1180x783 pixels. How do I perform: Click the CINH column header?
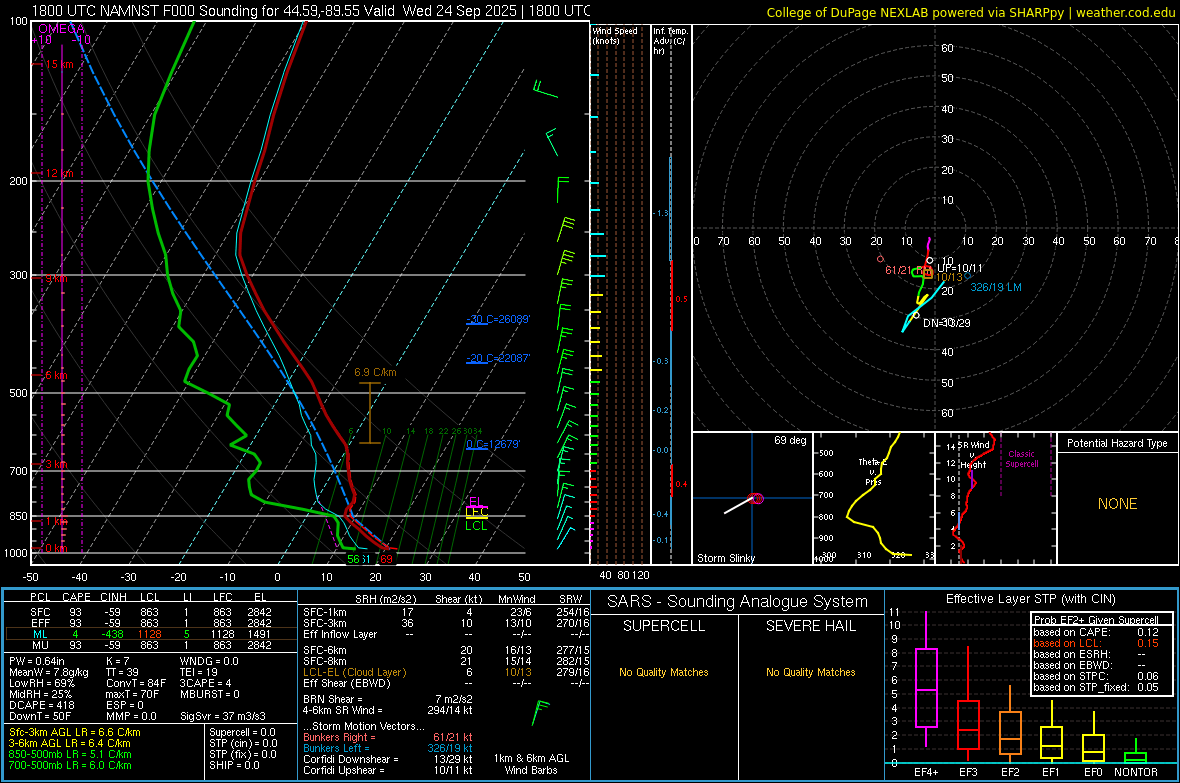(114, 597)
